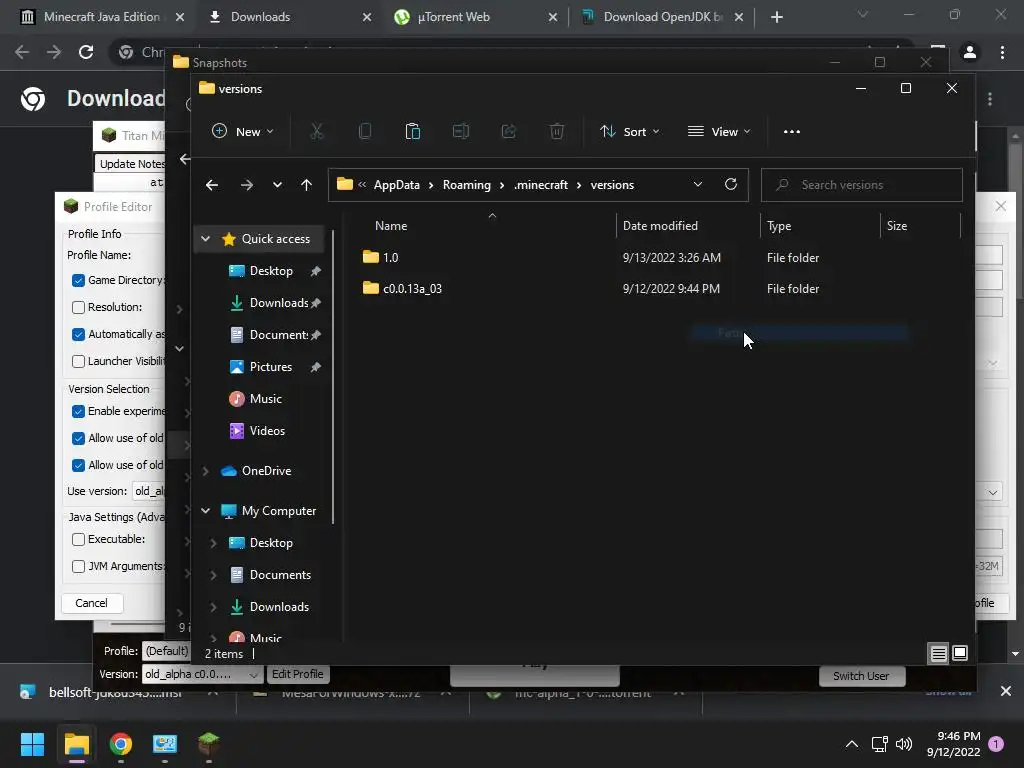This screenshot has height=768, width=1024.
Task: Switch to the Minecraft Java Edition tab
Action: click(101, 17)
